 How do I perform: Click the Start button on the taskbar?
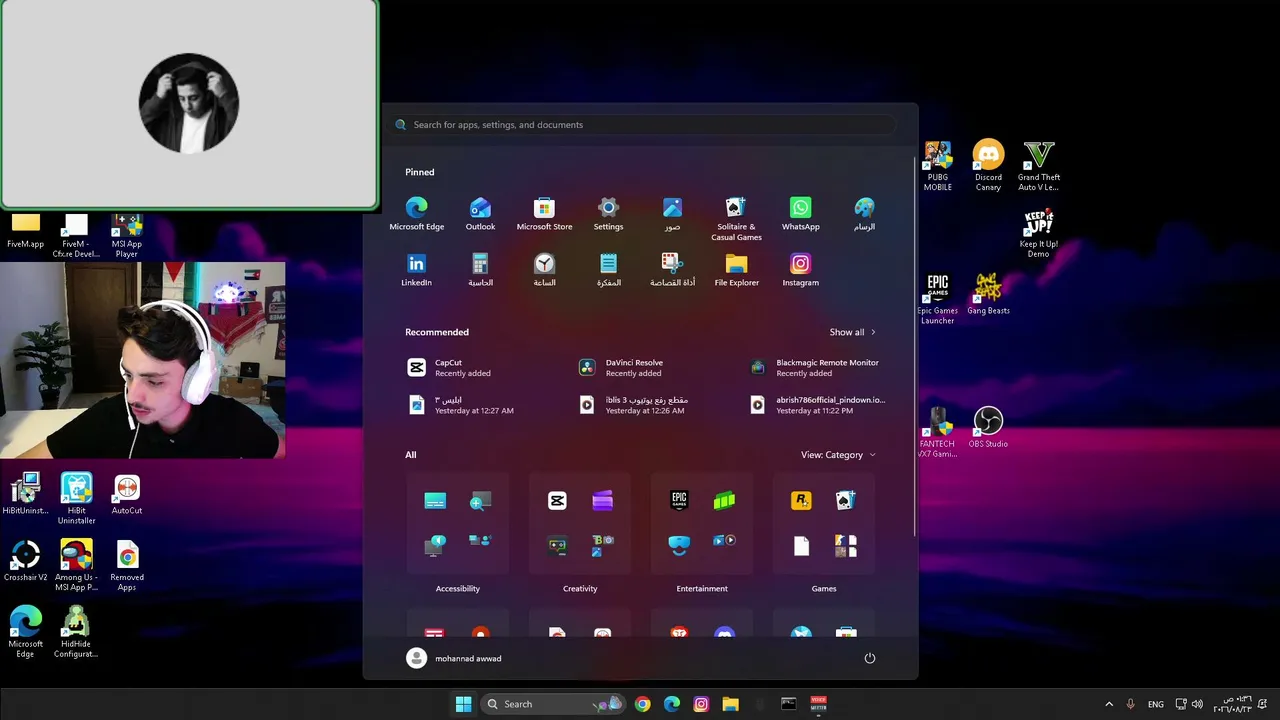tap(463, 704)
